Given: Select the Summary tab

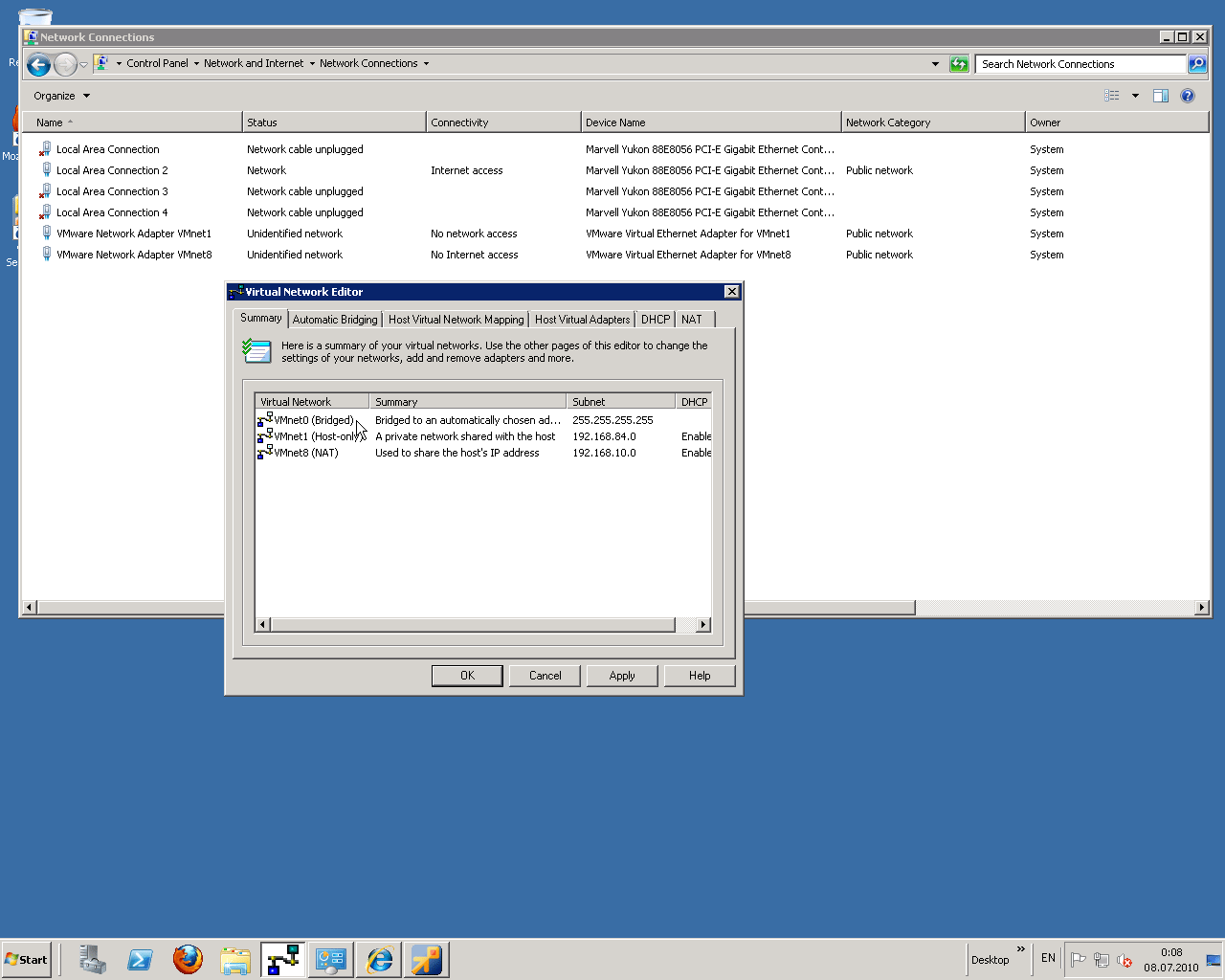Looking at the screenshot, I should [261, 318].
